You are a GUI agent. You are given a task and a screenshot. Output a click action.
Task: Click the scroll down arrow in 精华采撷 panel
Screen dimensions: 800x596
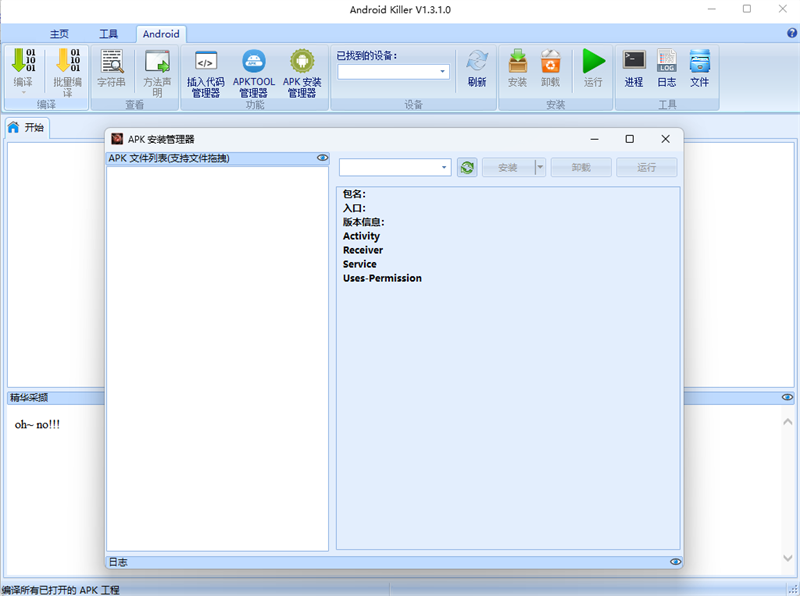pos(788,558)
